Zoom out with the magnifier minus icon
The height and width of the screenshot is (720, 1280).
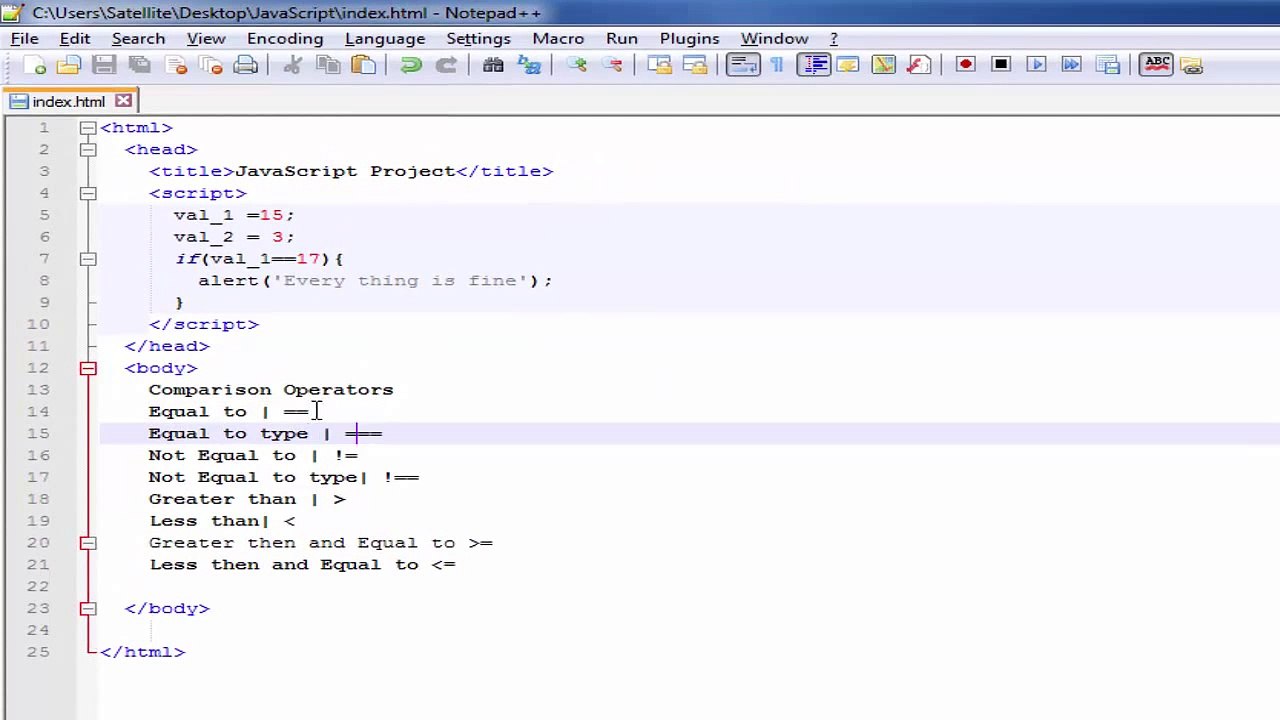point(613,65)
